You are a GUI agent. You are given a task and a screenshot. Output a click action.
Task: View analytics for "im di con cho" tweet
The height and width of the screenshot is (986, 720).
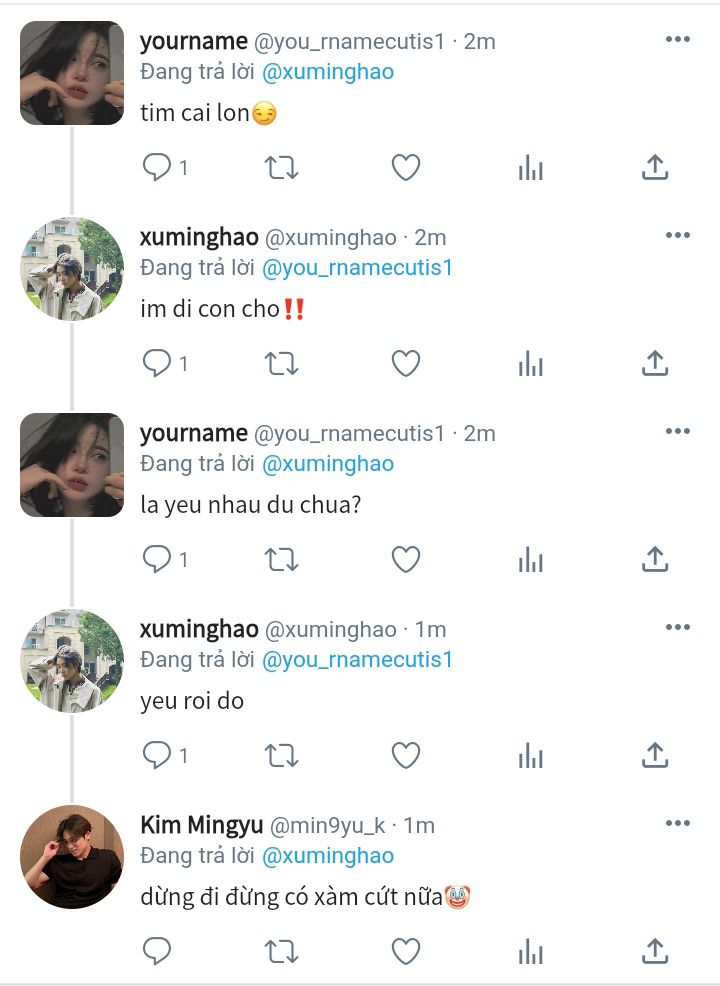(531, 364)
